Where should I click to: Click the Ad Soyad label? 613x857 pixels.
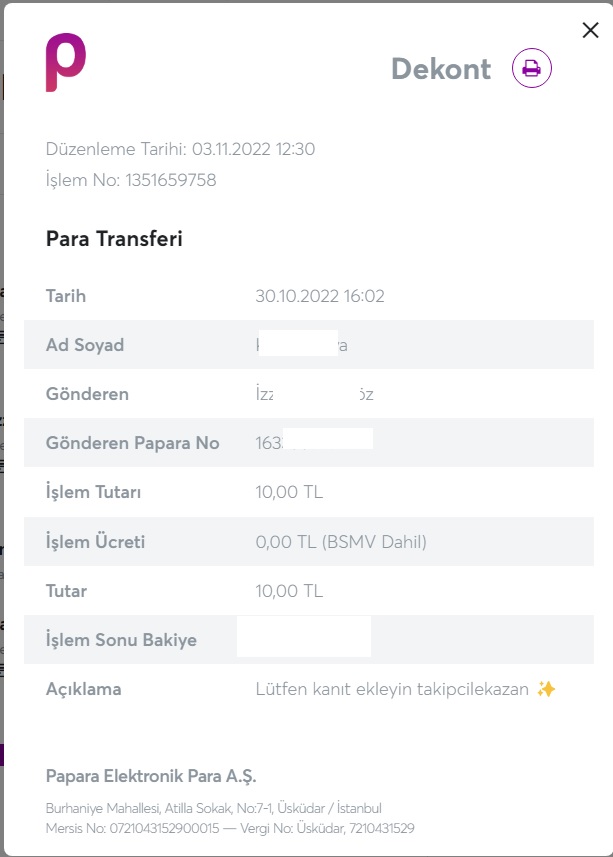(x=85, y=345)
